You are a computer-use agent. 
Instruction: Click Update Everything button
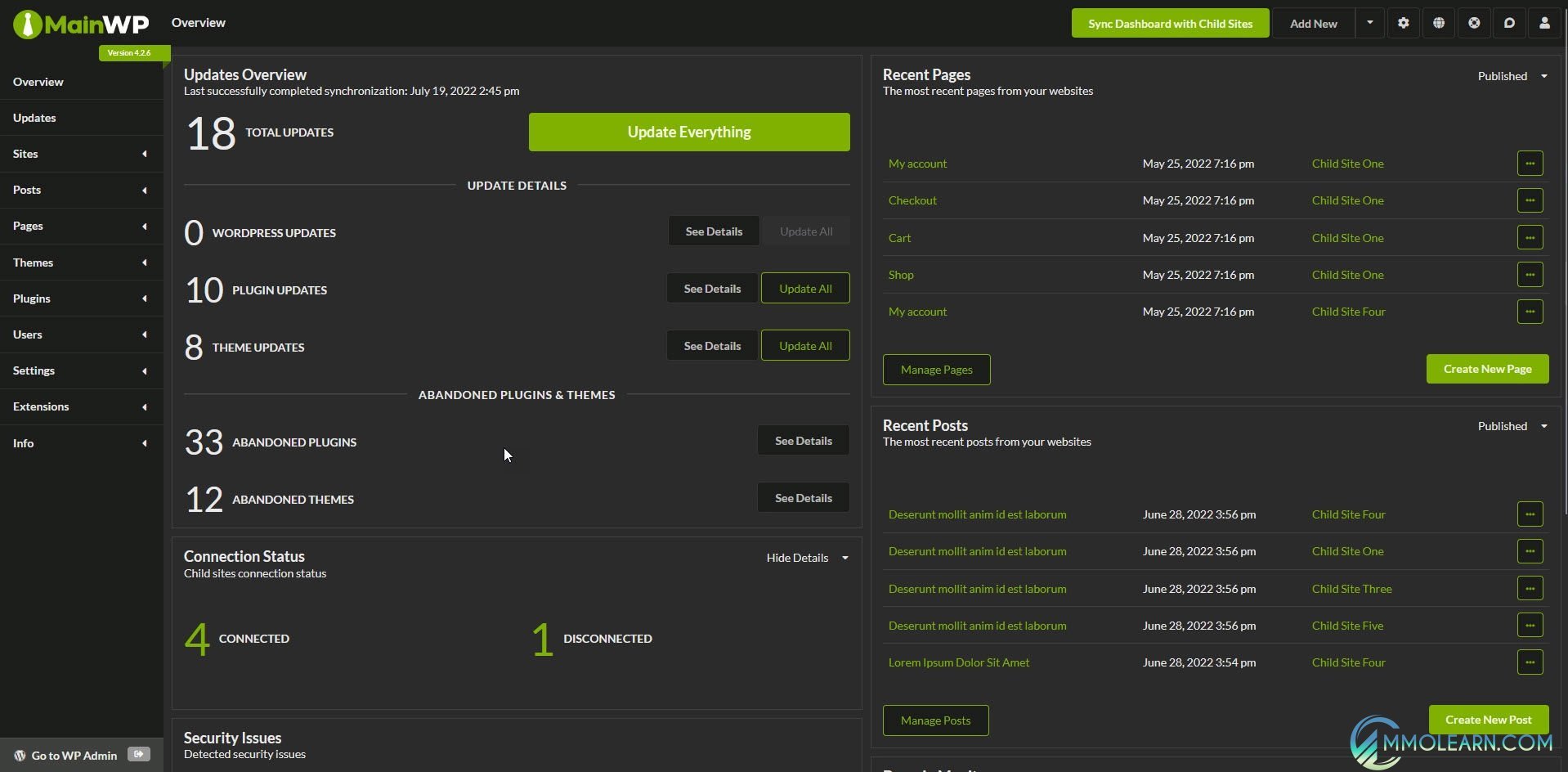(689, 132)
